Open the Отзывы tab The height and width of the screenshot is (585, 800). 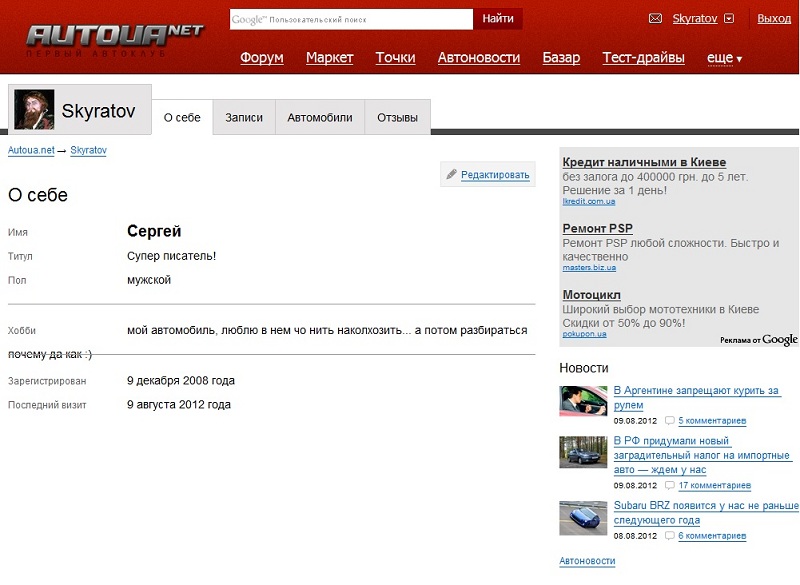pos(397,118)
